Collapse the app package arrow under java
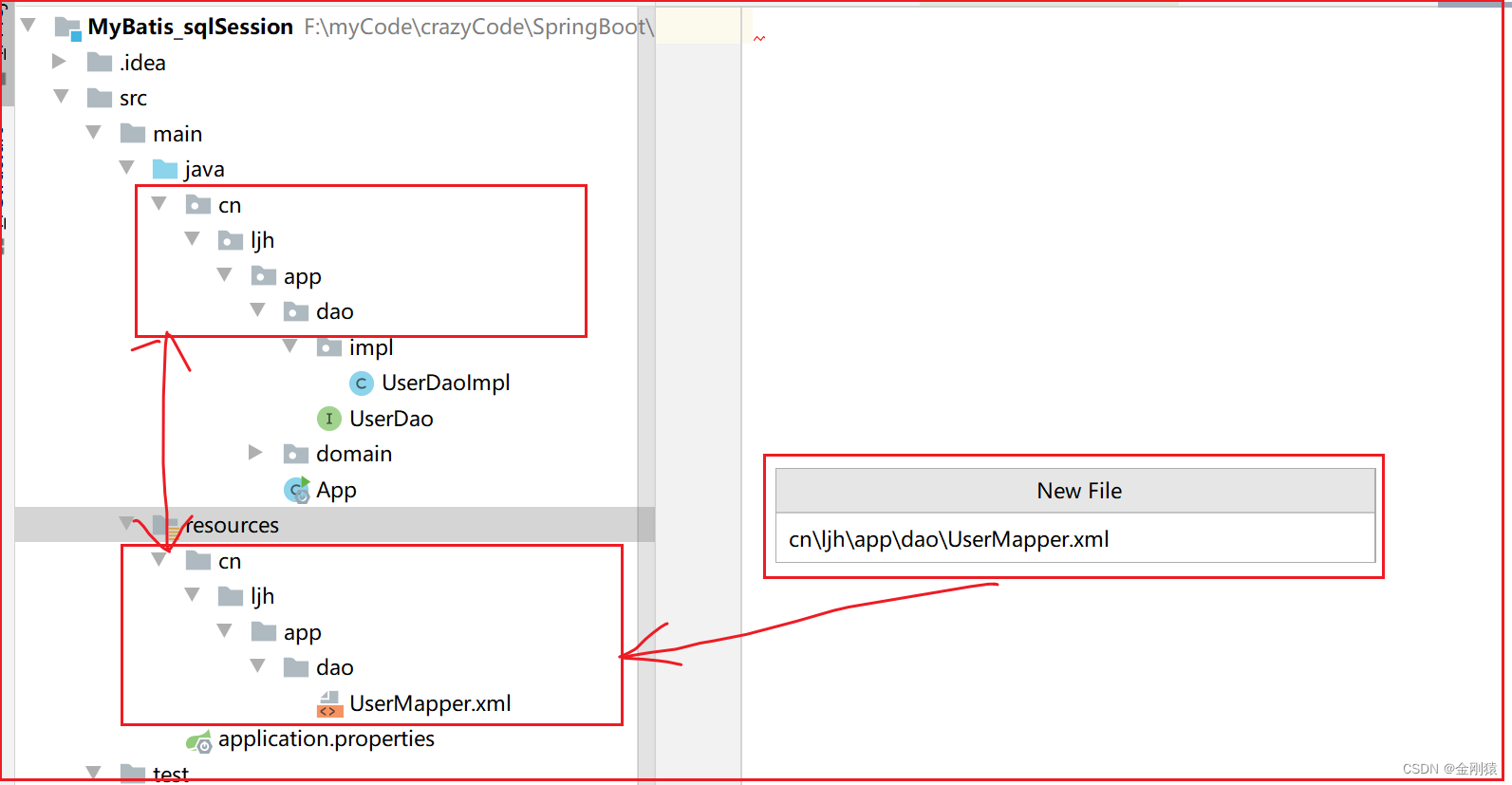This screenshot has height=785, width=1512. [225, 274]
